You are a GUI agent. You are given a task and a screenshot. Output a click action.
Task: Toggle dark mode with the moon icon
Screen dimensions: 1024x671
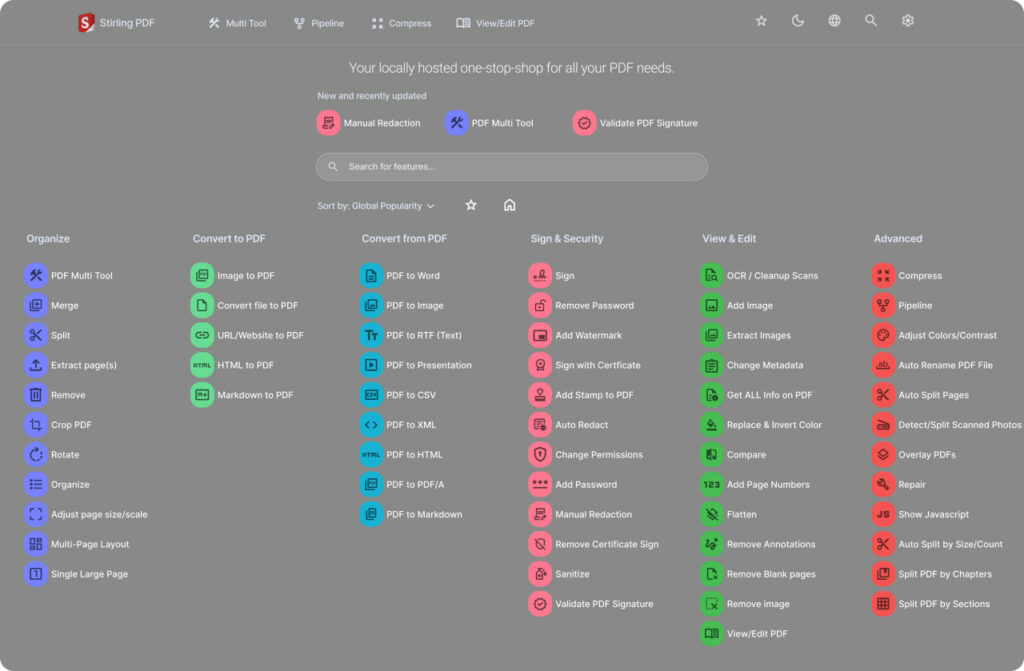click(x=797, y=21)
